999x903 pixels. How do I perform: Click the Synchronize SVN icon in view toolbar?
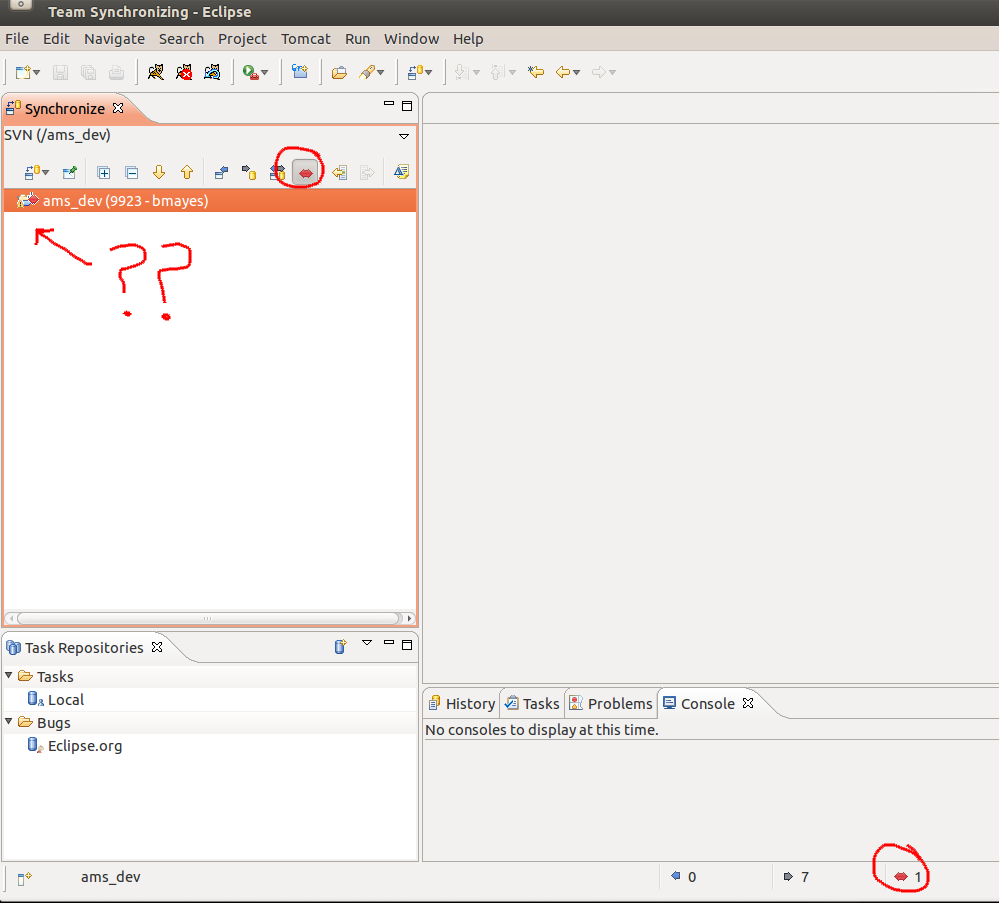coord(32,172)
